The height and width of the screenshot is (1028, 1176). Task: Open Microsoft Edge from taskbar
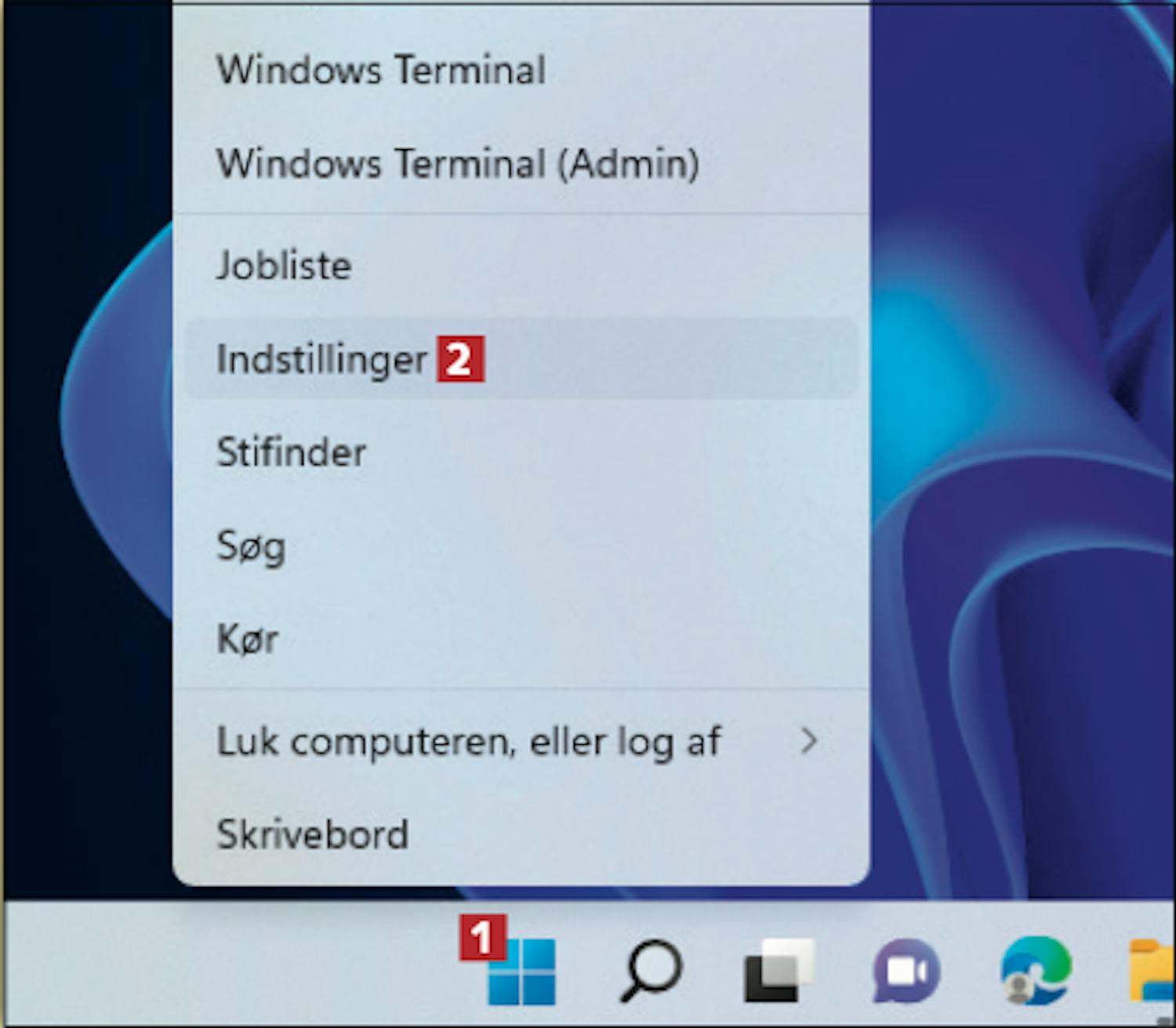pyautogui.click(x=1035, y=971)
